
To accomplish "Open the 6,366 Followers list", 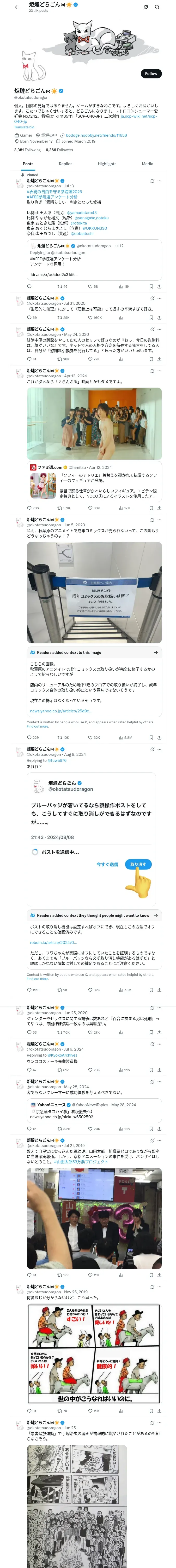I will pyautogui.click(x=59, y=150).
